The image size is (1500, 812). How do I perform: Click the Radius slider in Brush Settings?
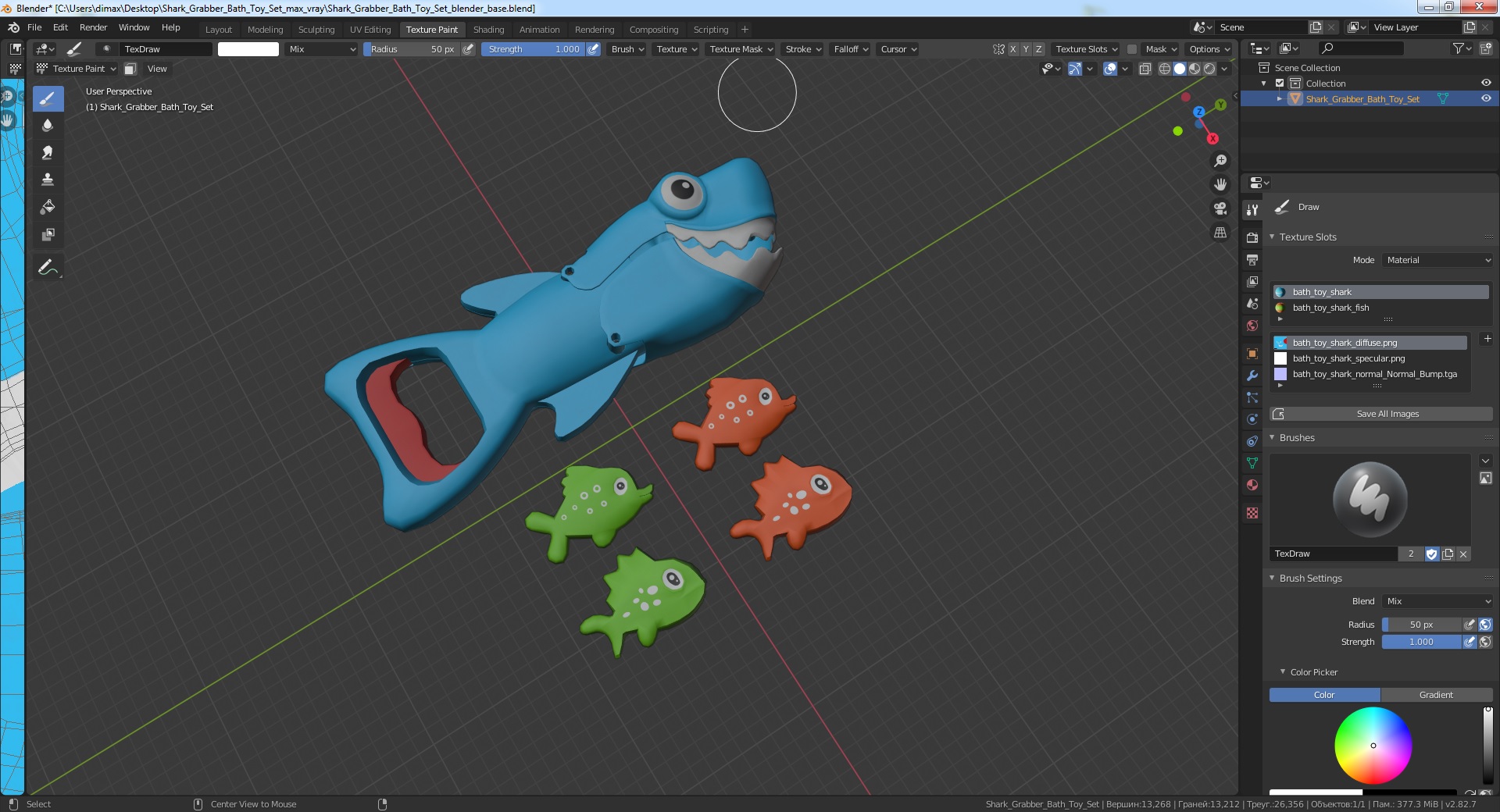click(x=1421, y=625)
